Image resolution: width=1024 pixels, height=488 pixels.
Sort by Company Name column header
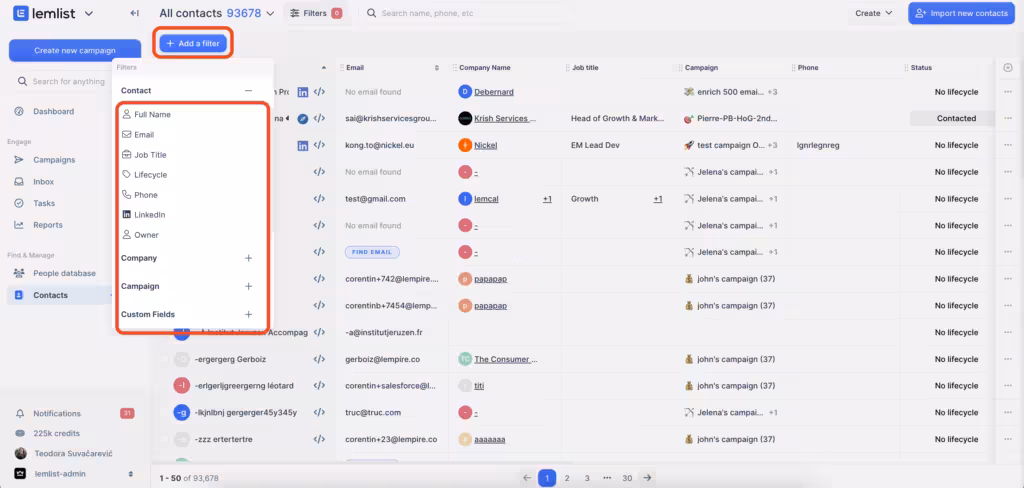coord(485,67)
